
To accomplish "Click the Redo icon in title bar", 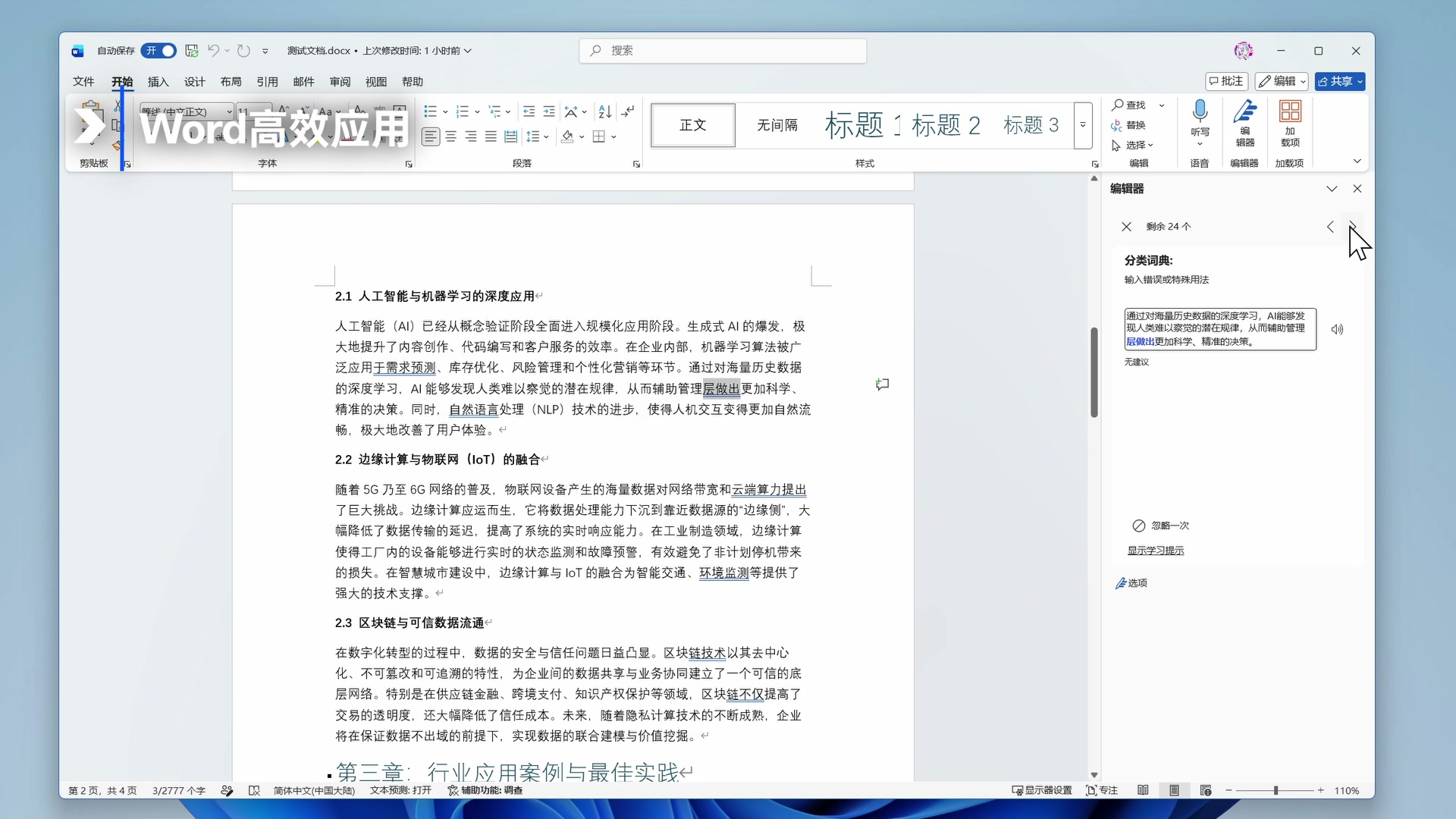I will (243, 51).
